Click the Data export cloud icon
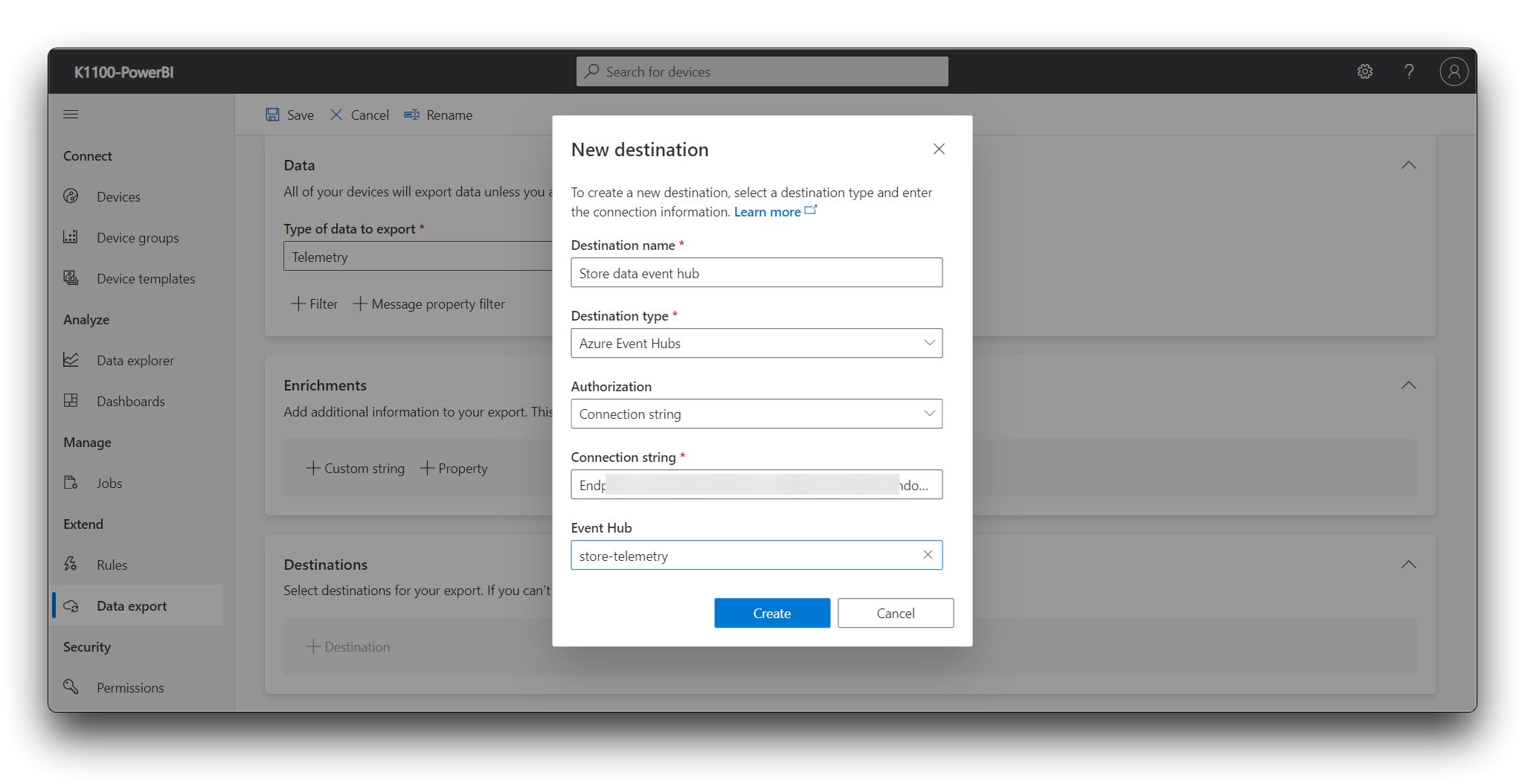1525x784 pixels. click(x=71, y=605)
